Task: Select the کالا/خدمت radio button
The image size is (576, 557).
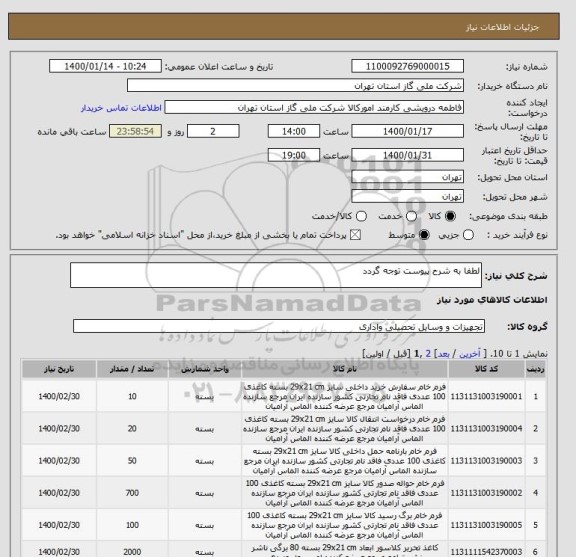Action: pyautogui.click(x=361, y=216)
